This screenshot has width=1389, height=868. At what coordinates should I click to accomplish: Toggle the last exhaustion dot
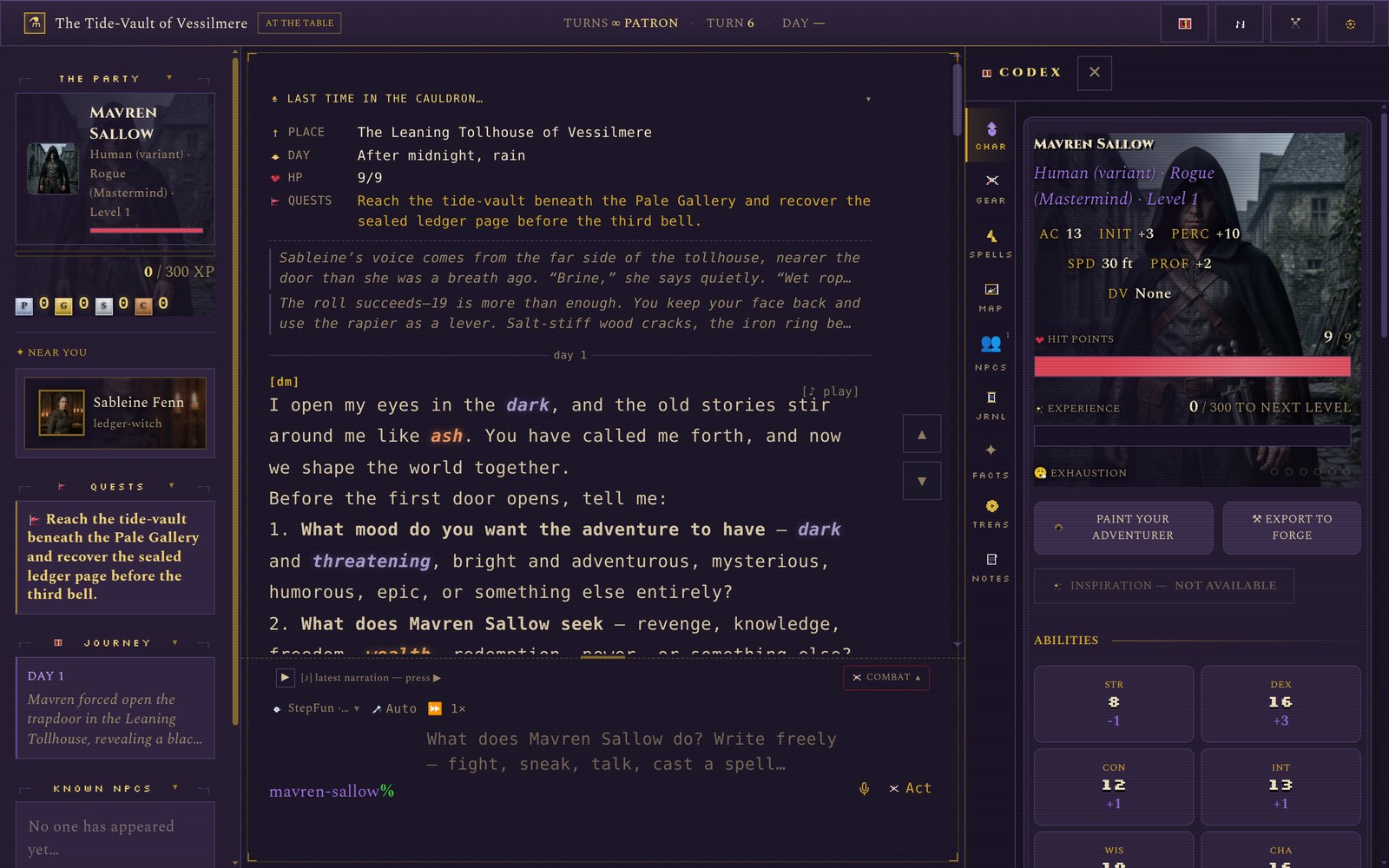coord(1346,471)
